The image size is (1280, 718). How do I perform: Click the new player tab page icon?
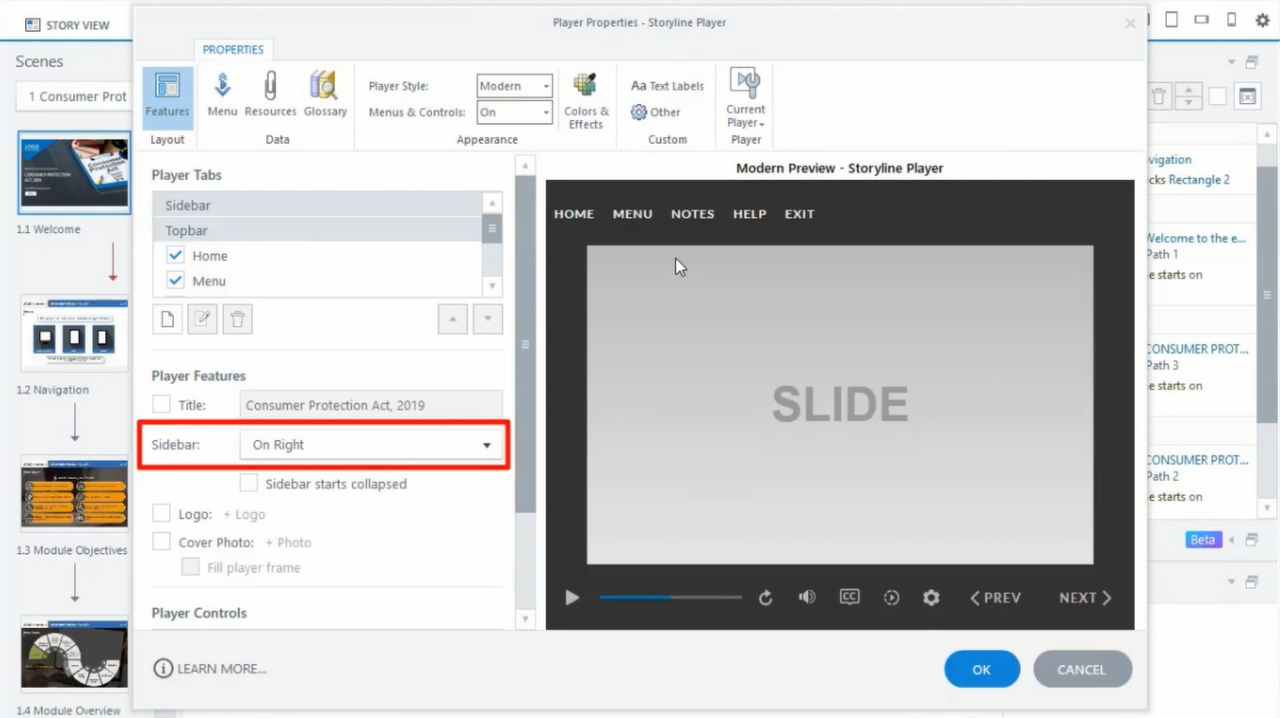point(168,319)
